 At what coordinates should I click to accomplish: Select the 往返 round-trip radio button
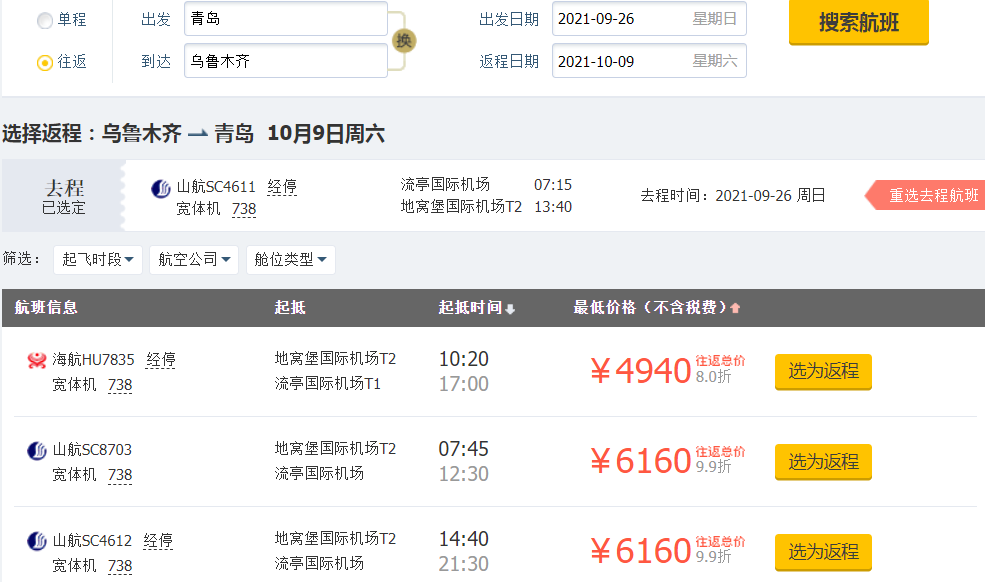45,63
